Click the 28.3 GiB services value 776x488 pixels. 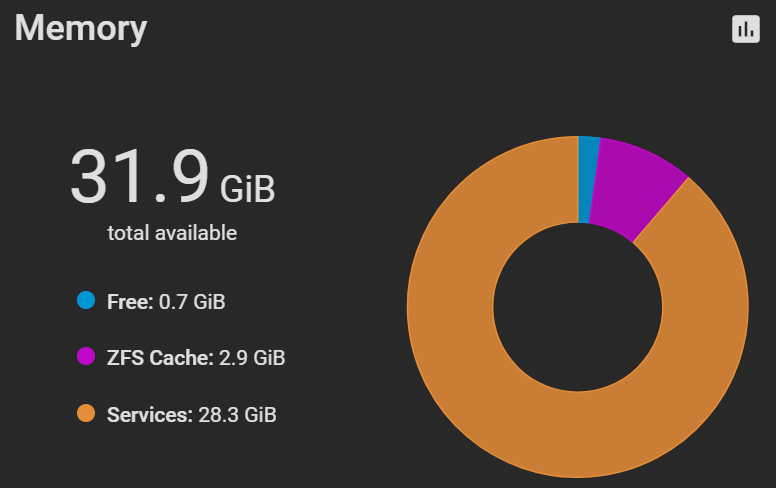(237, 415)
